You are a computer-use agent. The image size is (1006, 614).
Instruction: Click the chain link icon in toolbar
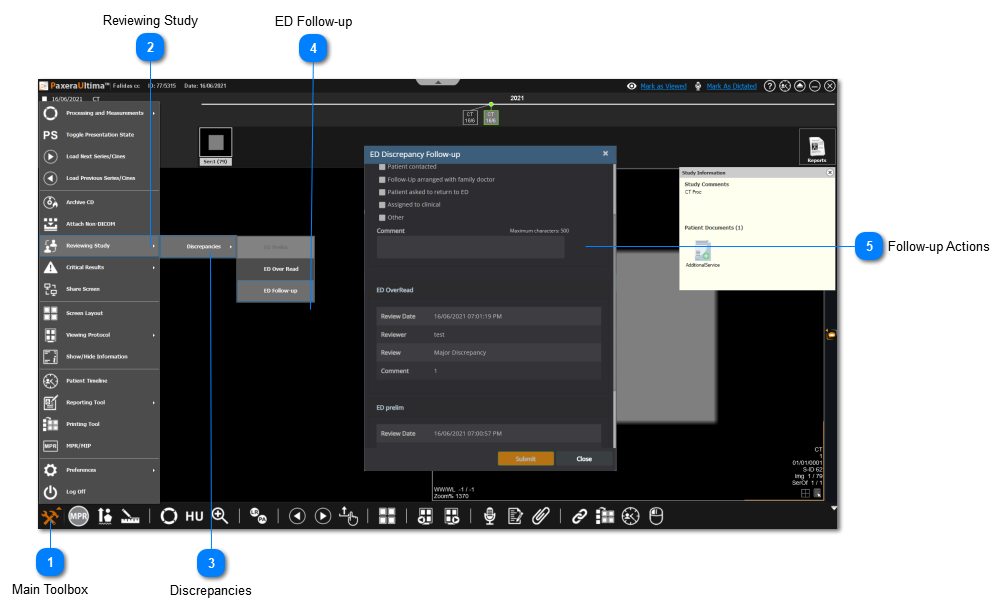pos(579,516)
